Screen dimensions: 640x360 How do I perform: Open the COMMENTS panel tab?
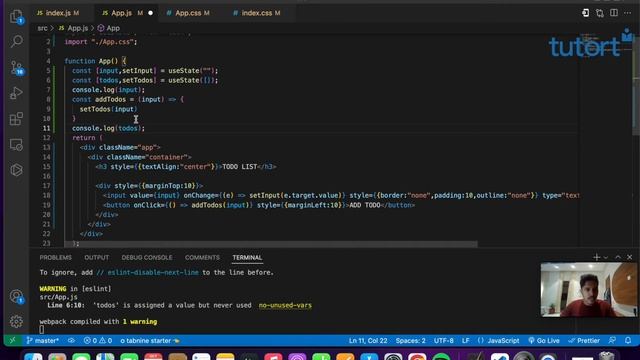[202, 258]
